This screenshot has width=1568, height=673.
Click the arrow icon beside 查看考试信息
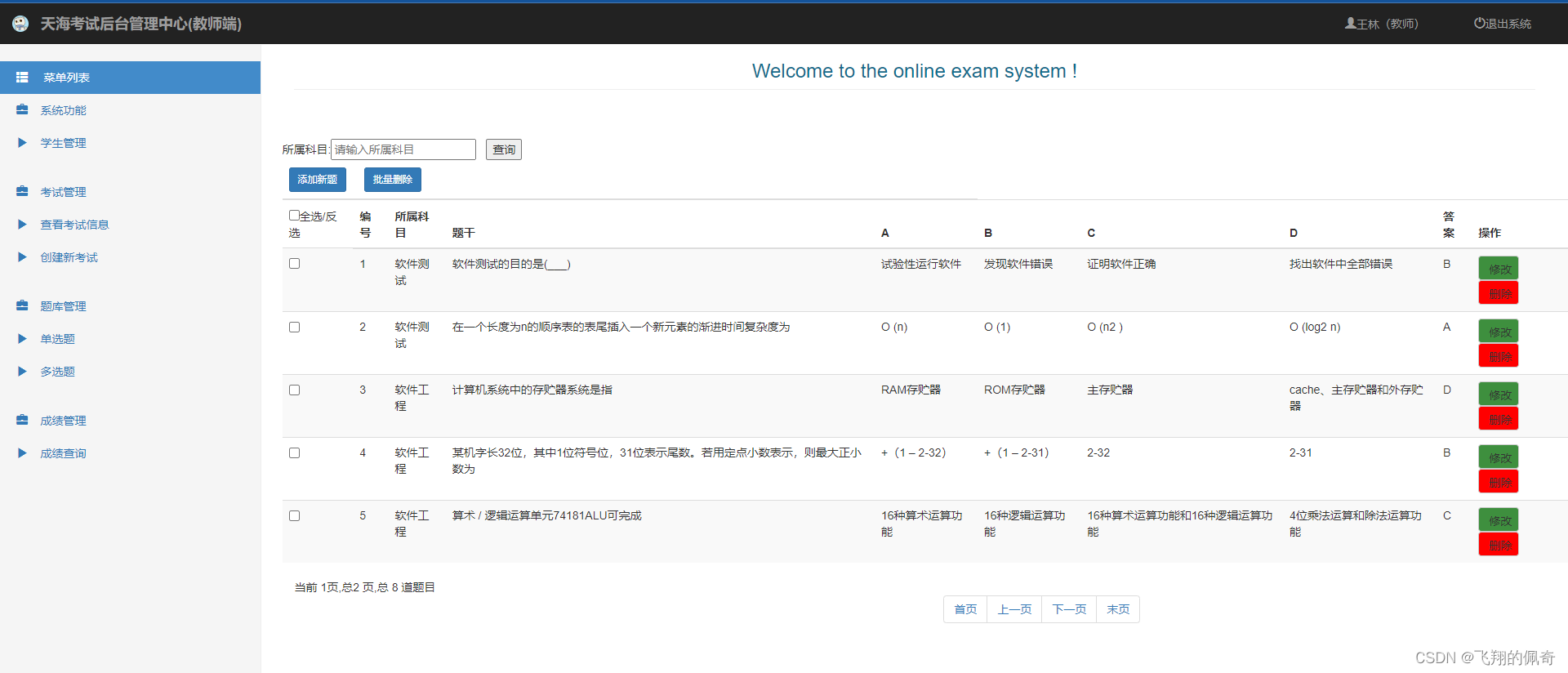[x=22, y=224]
